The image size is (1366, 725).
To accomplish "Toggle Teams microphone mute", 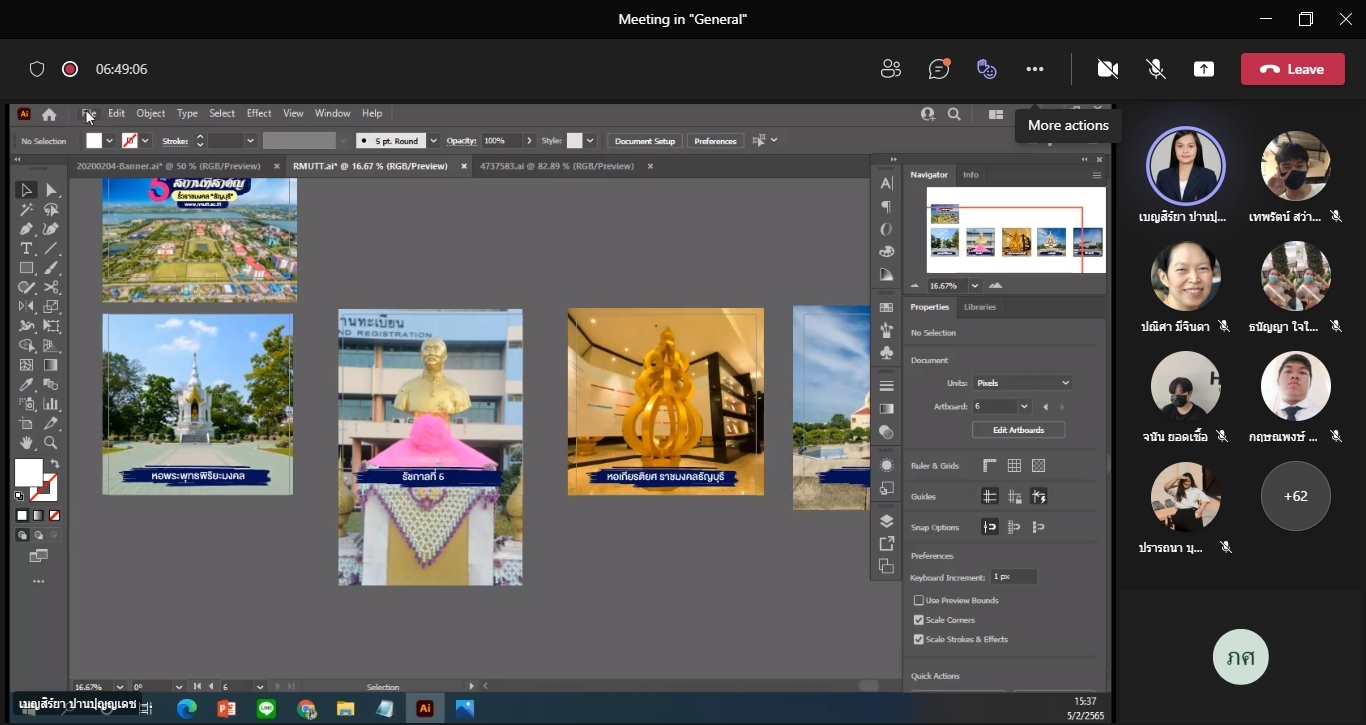I will (x=1156, y=69).
